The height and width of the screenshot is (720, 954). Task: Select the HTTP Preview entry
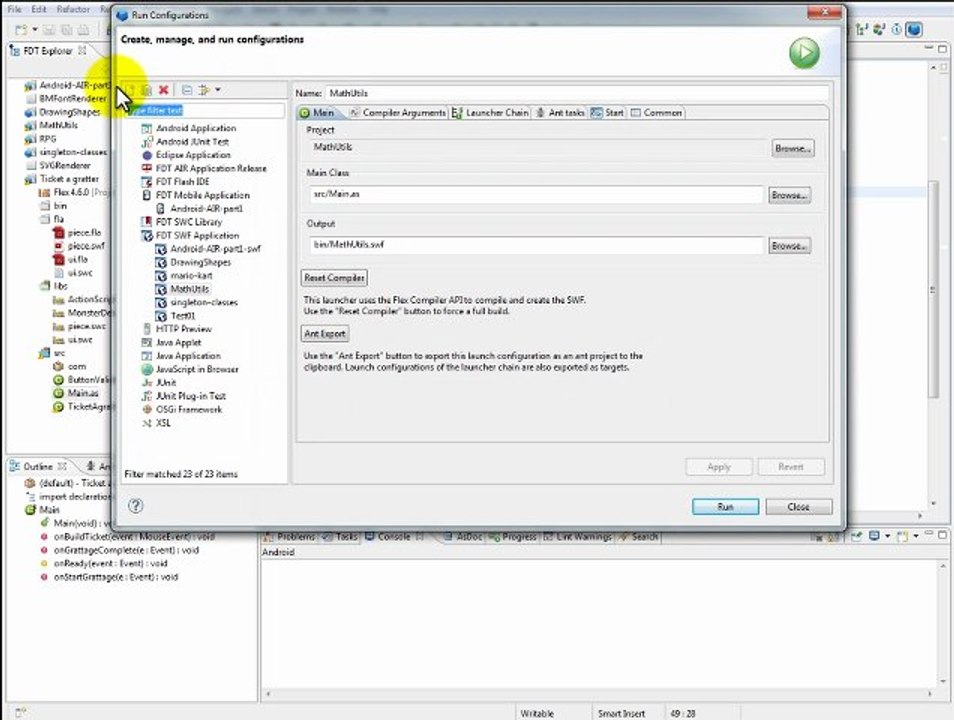[x=184, y=329]
